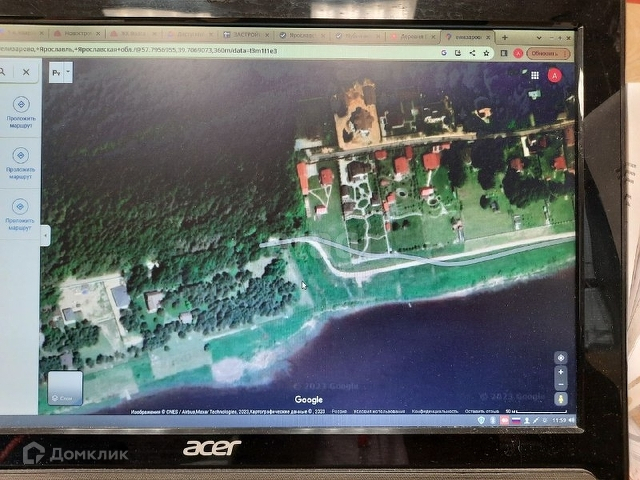Click the 11:59 clock in taskbar
640x480 pixels.
coord(559,420)
